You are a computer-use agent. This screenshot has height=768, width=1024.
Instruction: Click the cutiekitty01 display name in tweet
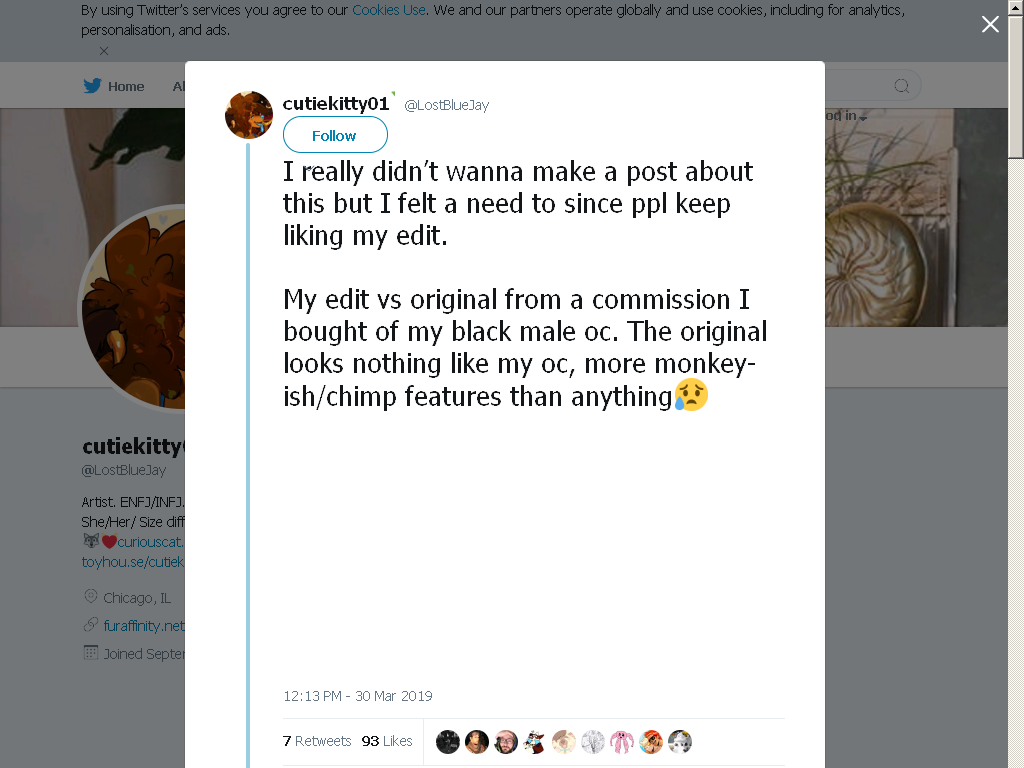click(336, 103)
